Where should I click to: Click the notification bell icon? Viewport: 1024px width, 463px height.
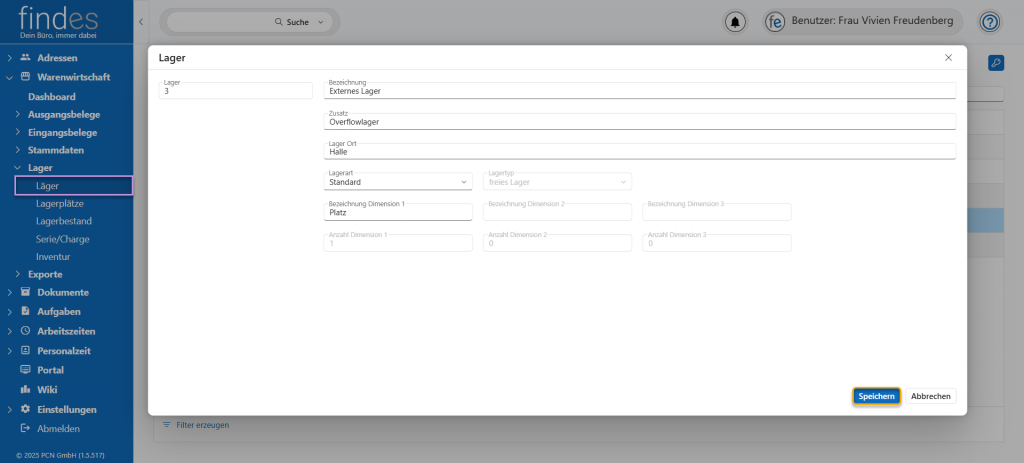pyautogui.click(x=737, y=21)
